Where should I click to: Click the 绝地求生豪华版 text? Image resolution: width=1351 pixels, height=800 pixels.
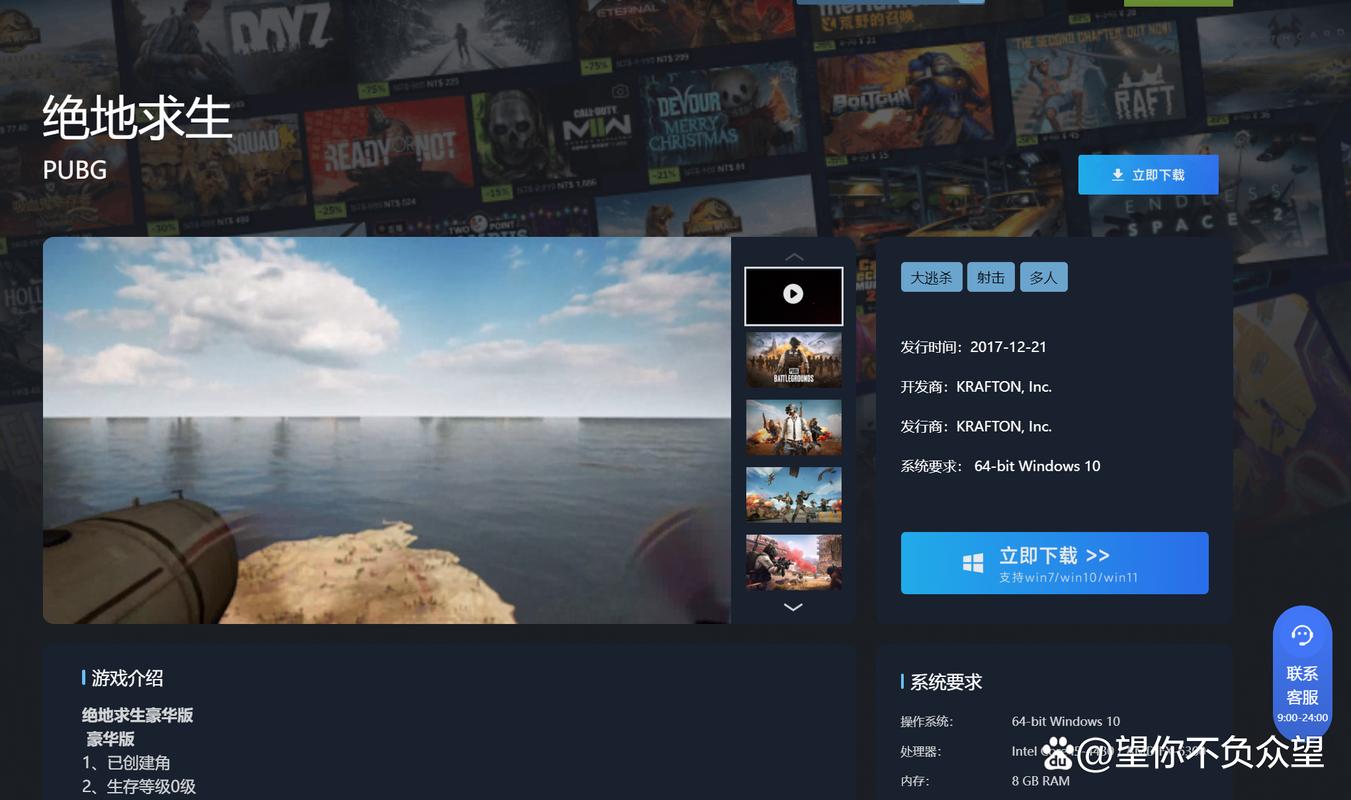point(137,715)
